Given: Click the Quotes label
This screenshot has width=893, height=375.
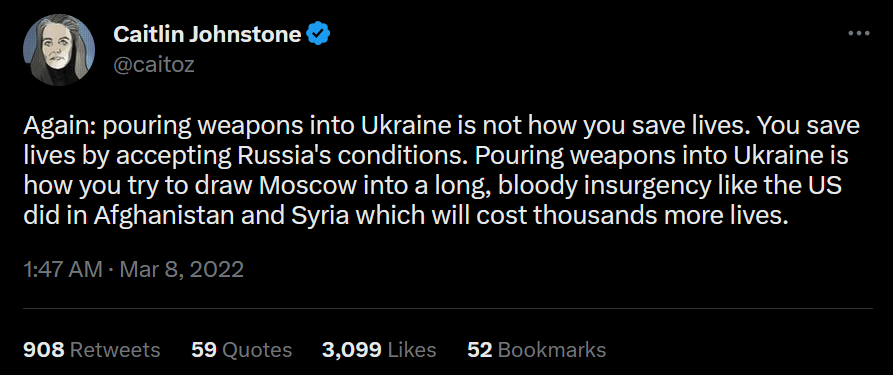Looking at the screenshot, I should tap(257, 349).
